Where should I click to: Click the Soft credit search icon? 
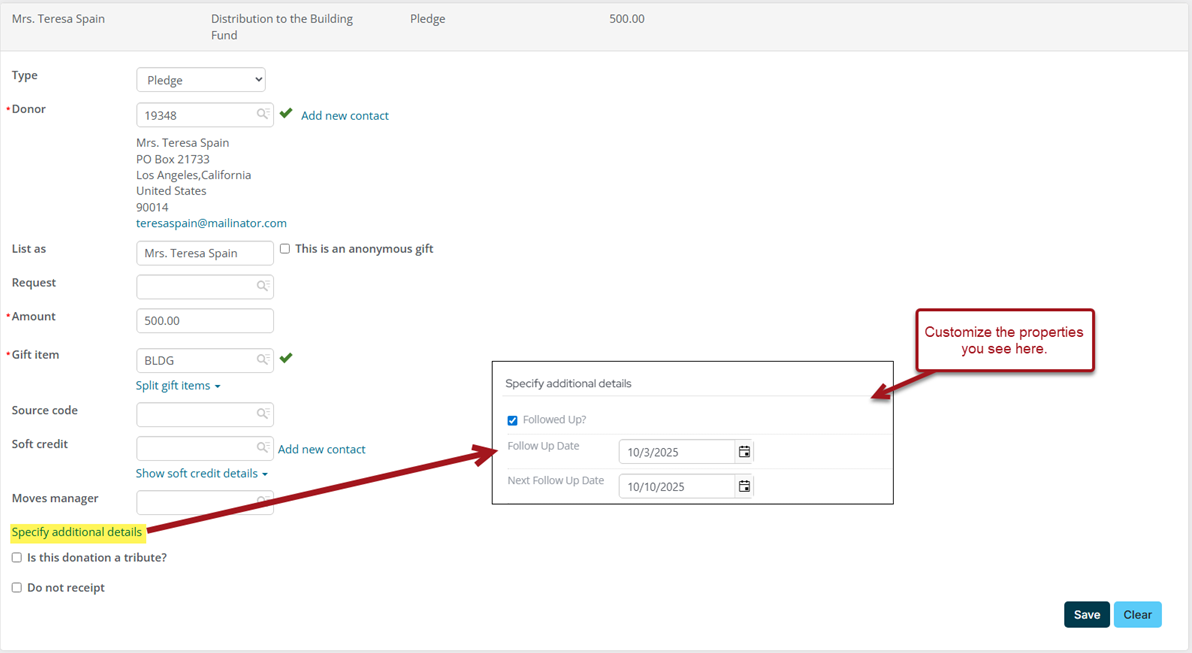(263, 448)
